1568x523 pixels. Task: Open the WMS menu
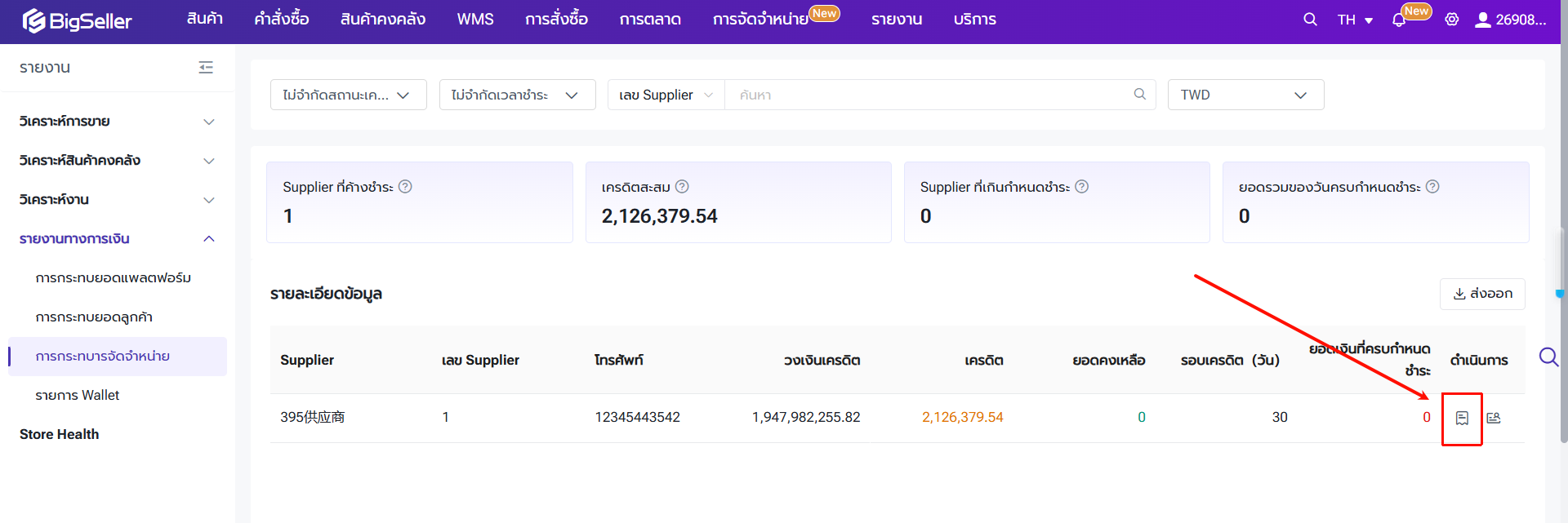click(474, 20)
